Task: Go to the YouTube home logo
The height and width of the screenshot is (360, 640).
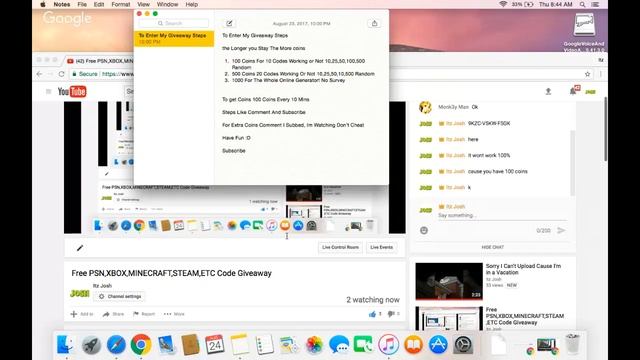Action: pyautogui.click(x=72, y=91)
